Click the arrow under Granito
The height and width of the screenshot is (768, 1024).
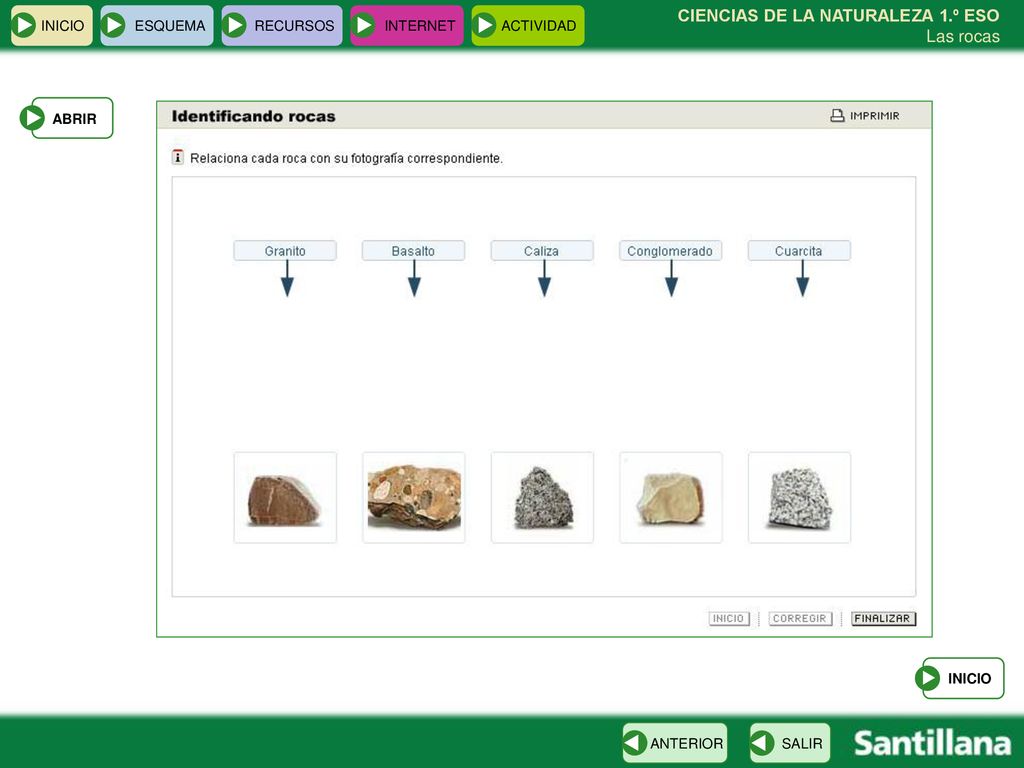[287, 279]
